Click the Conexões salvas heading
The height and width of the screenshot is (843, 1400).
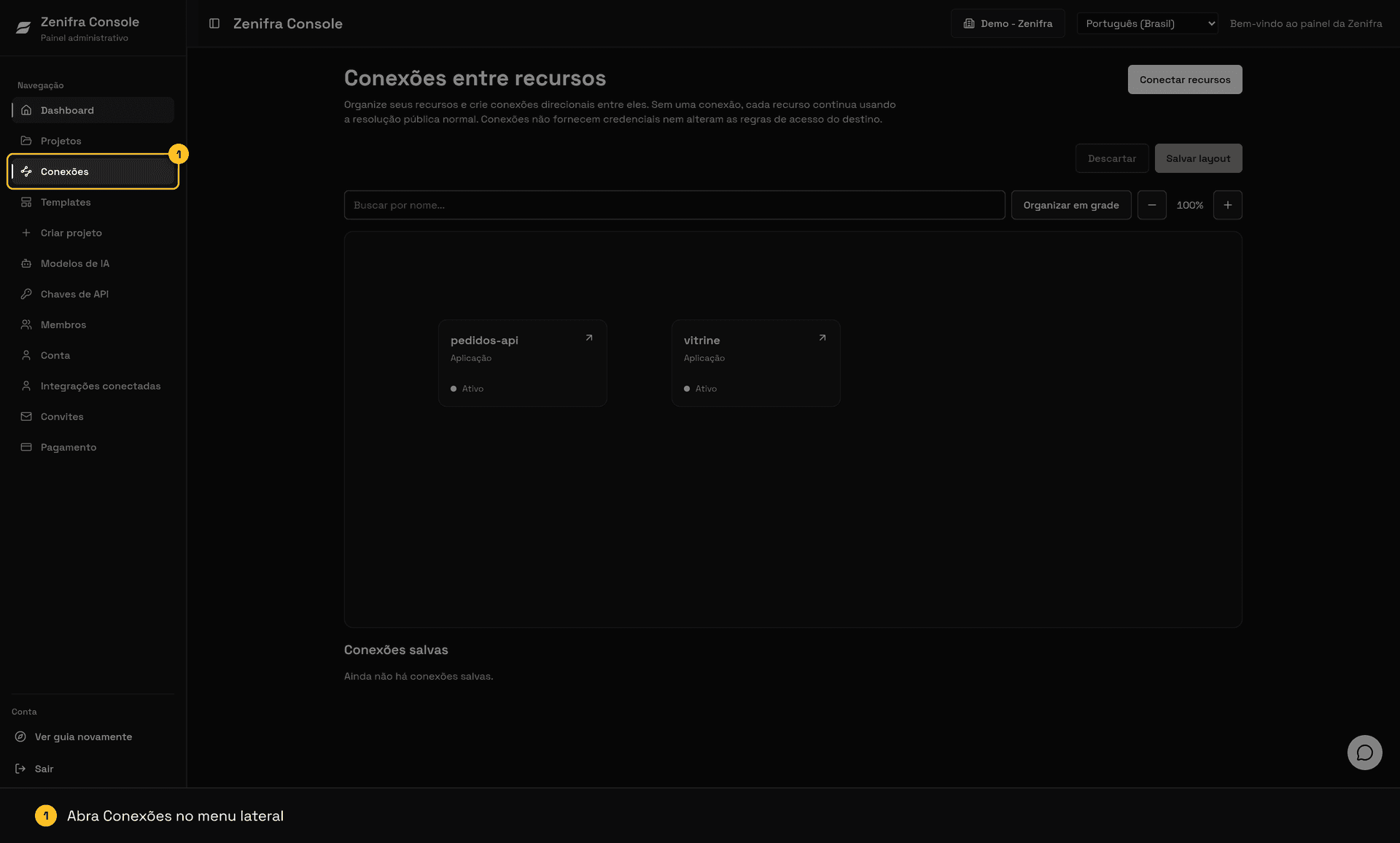pyautogui.click(x=396, y=650)
